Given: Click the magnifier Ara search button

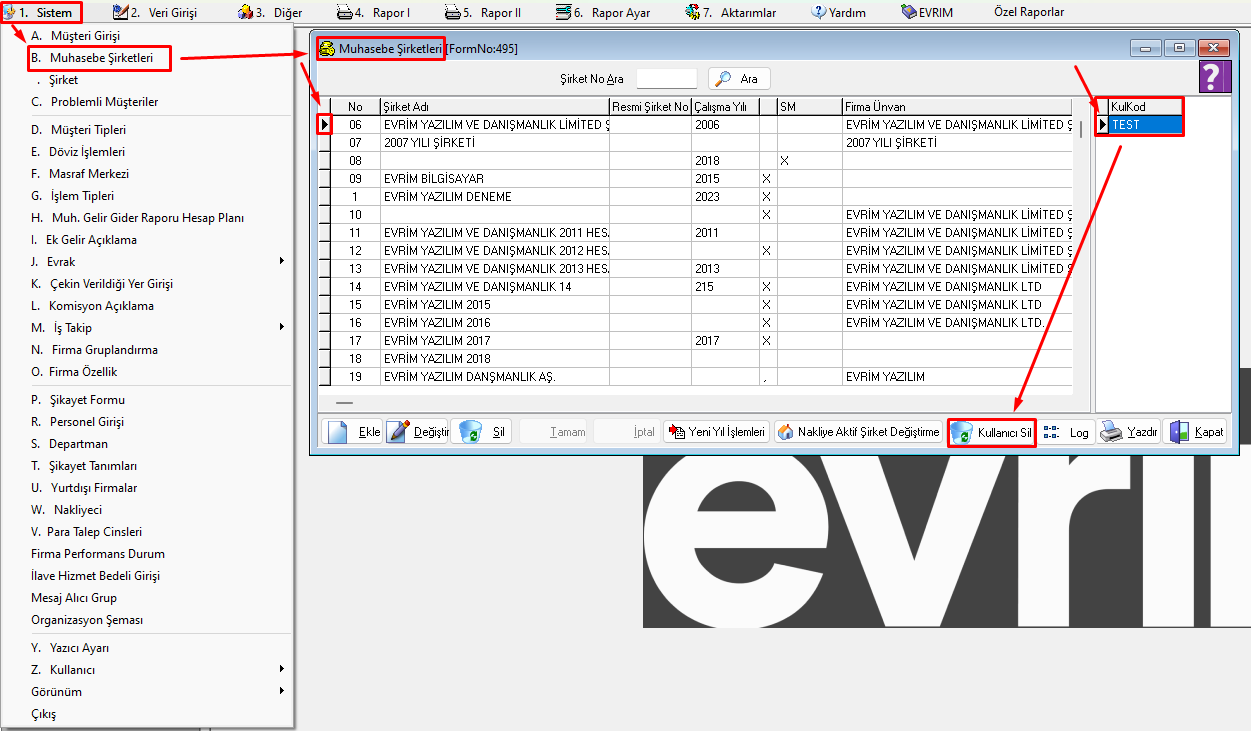Looking at the screenshot, I should (x=739, y=79).
